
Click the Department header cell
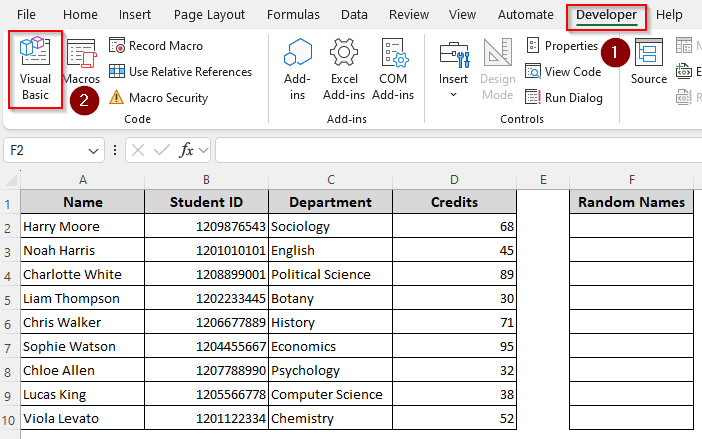[x=330, y=202]
